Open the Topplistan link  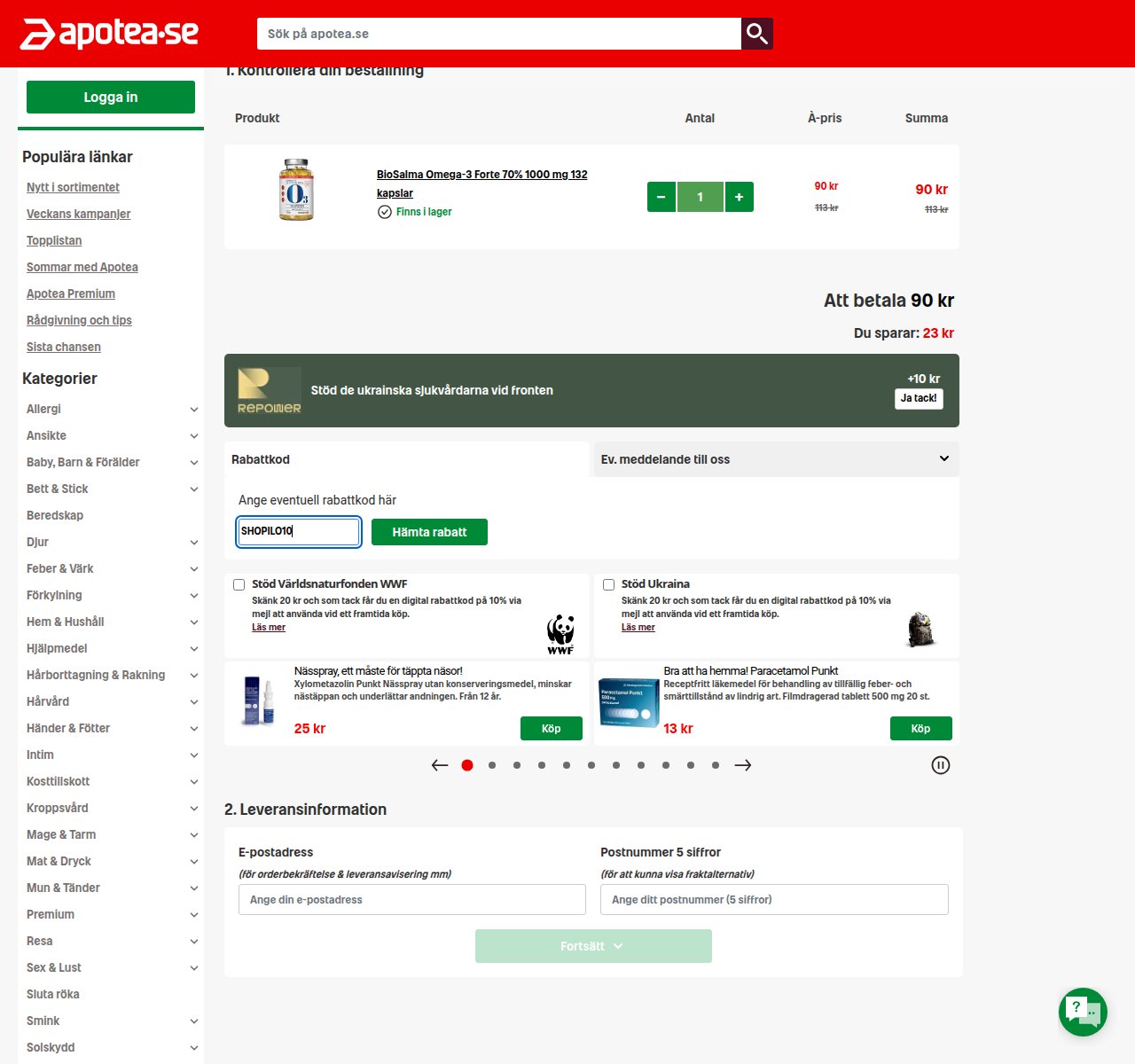pos(54,240)
